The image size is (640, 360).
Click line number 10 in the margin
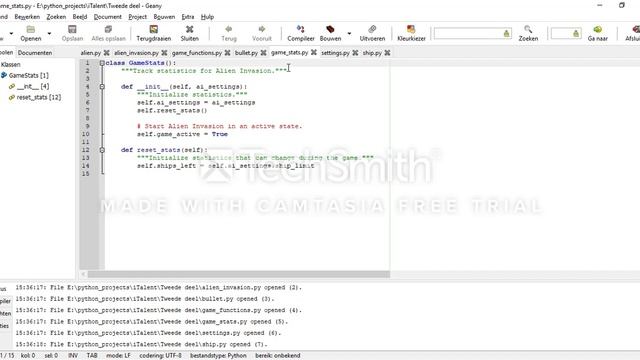pos(86,134)
